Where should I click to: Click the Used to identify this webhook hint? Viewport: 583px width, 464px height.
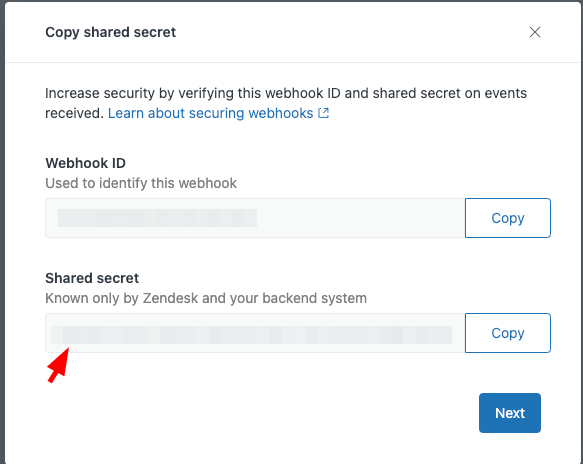pos(141,183)
